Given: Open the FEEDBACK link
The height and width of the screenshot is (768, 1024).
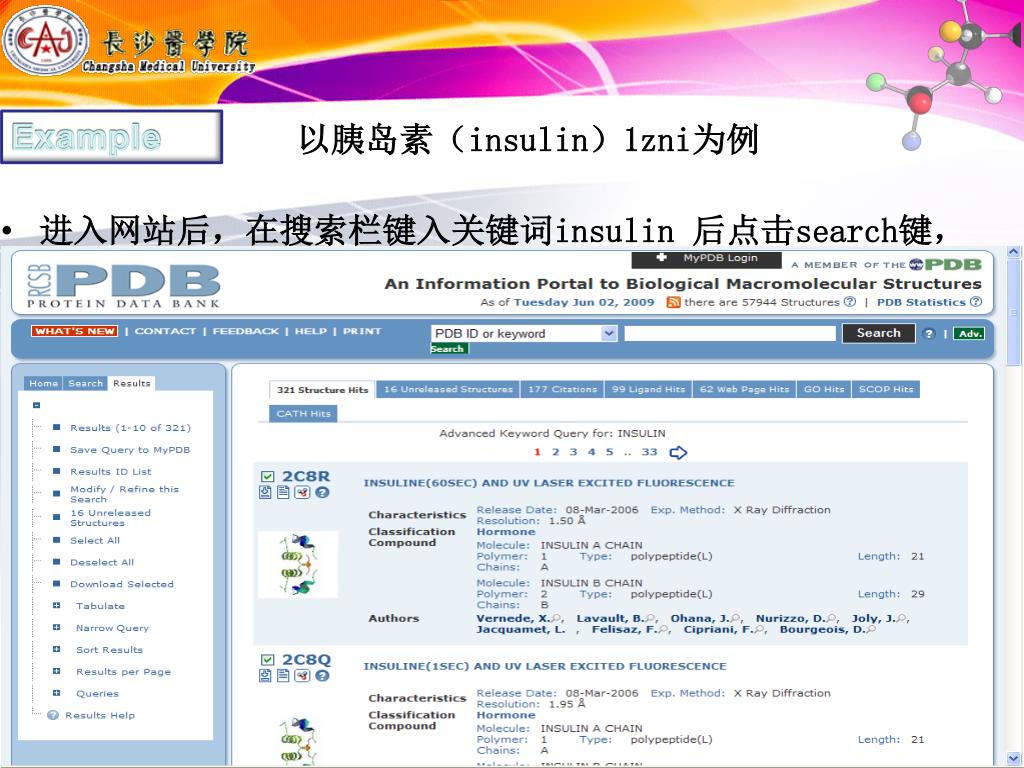Looking at the screenshot, I should click(246, 331).
